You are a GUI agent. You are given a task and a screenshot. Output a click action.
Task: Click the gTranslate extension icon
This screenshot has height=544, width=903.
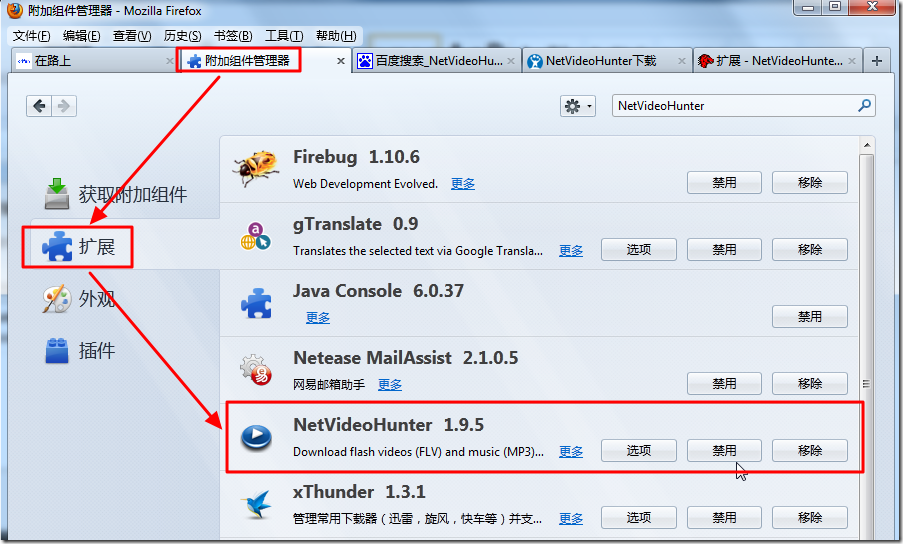tap(255, 236)
